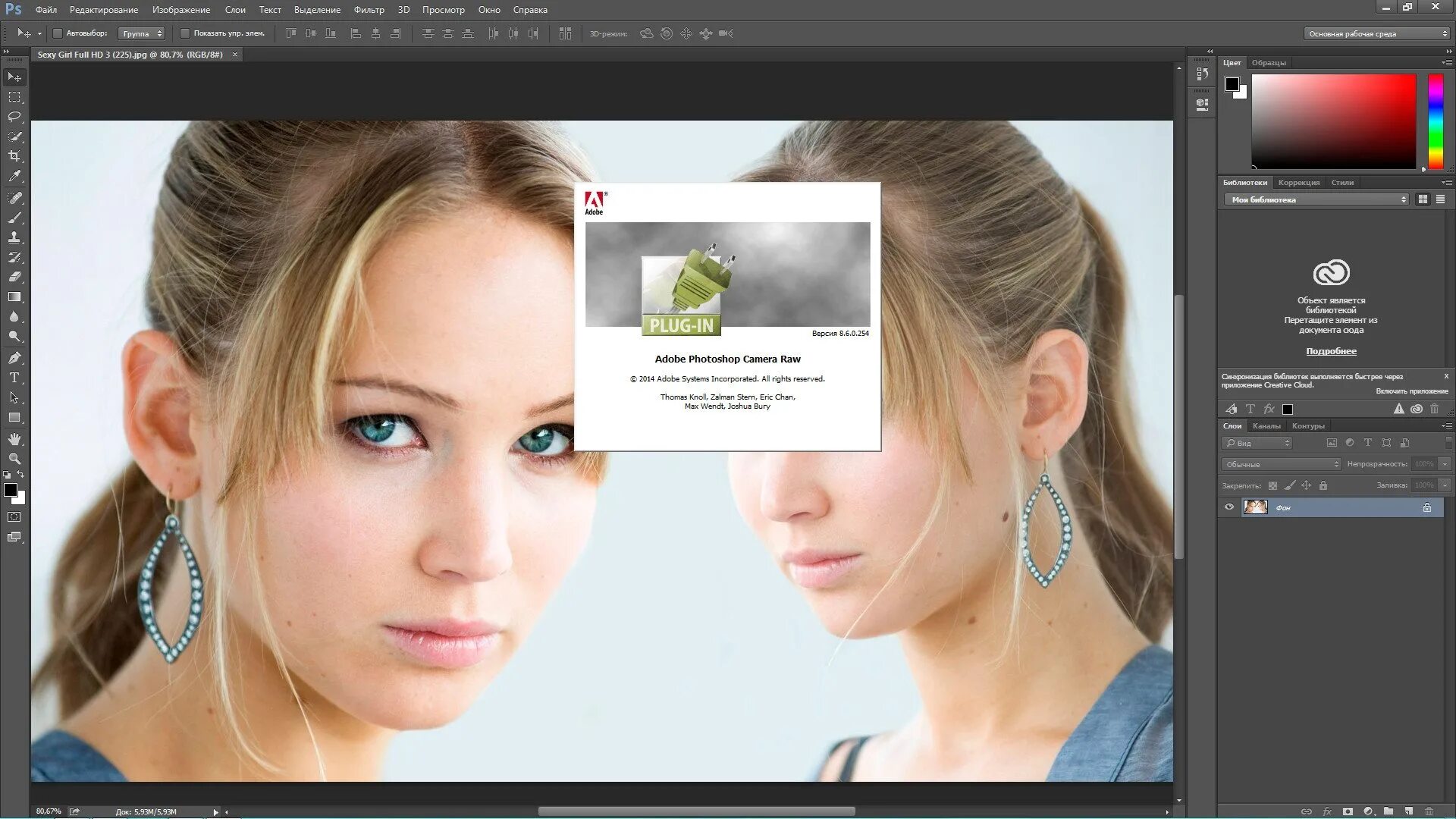Pick a shade in color field
The height and width of the screenshot is (819, 1456).
[x=1333, y=121]
